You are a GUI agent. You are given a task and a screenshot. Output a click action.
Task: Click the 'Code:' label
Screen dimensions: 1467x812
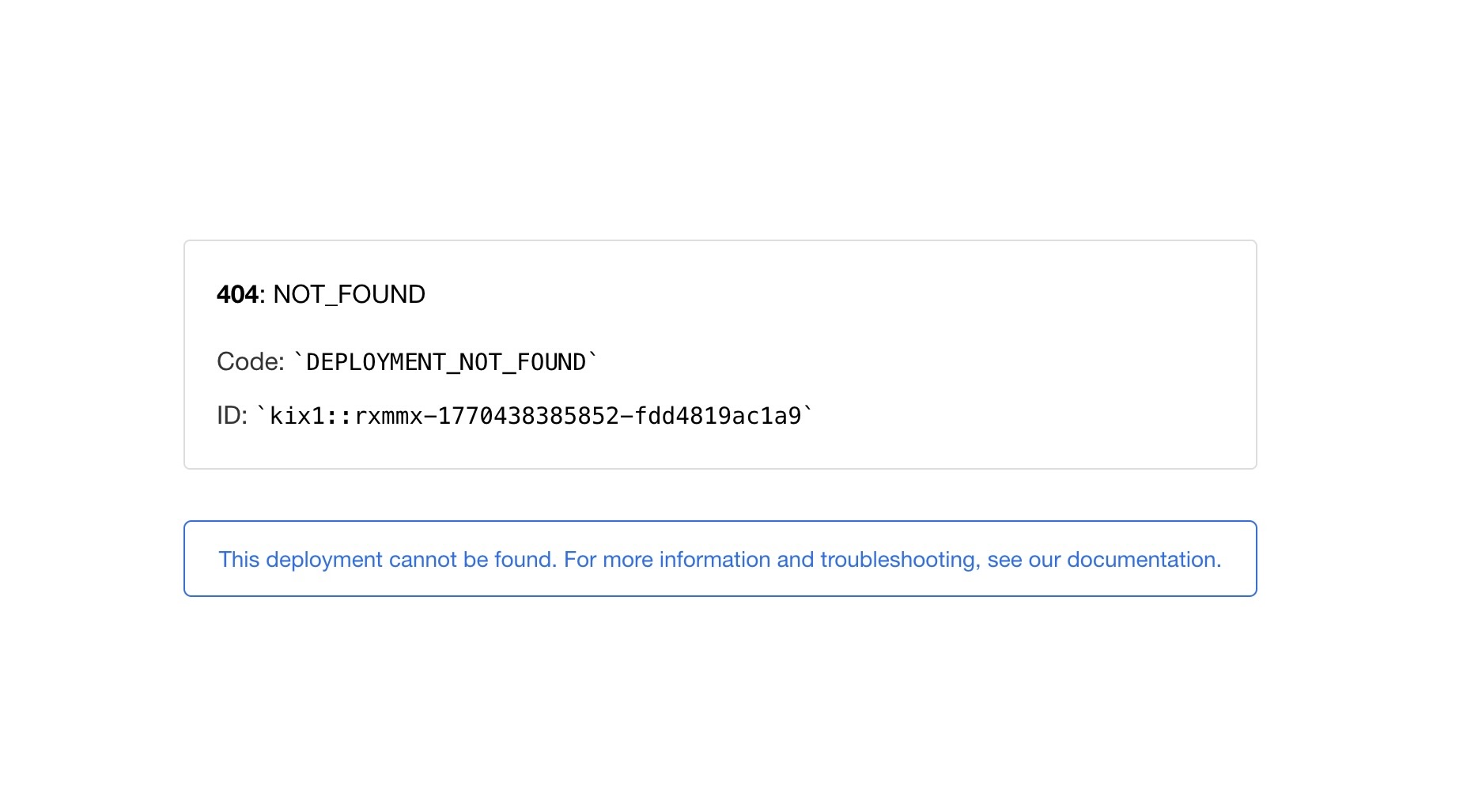pyautogui.click(x=250, y=361)
